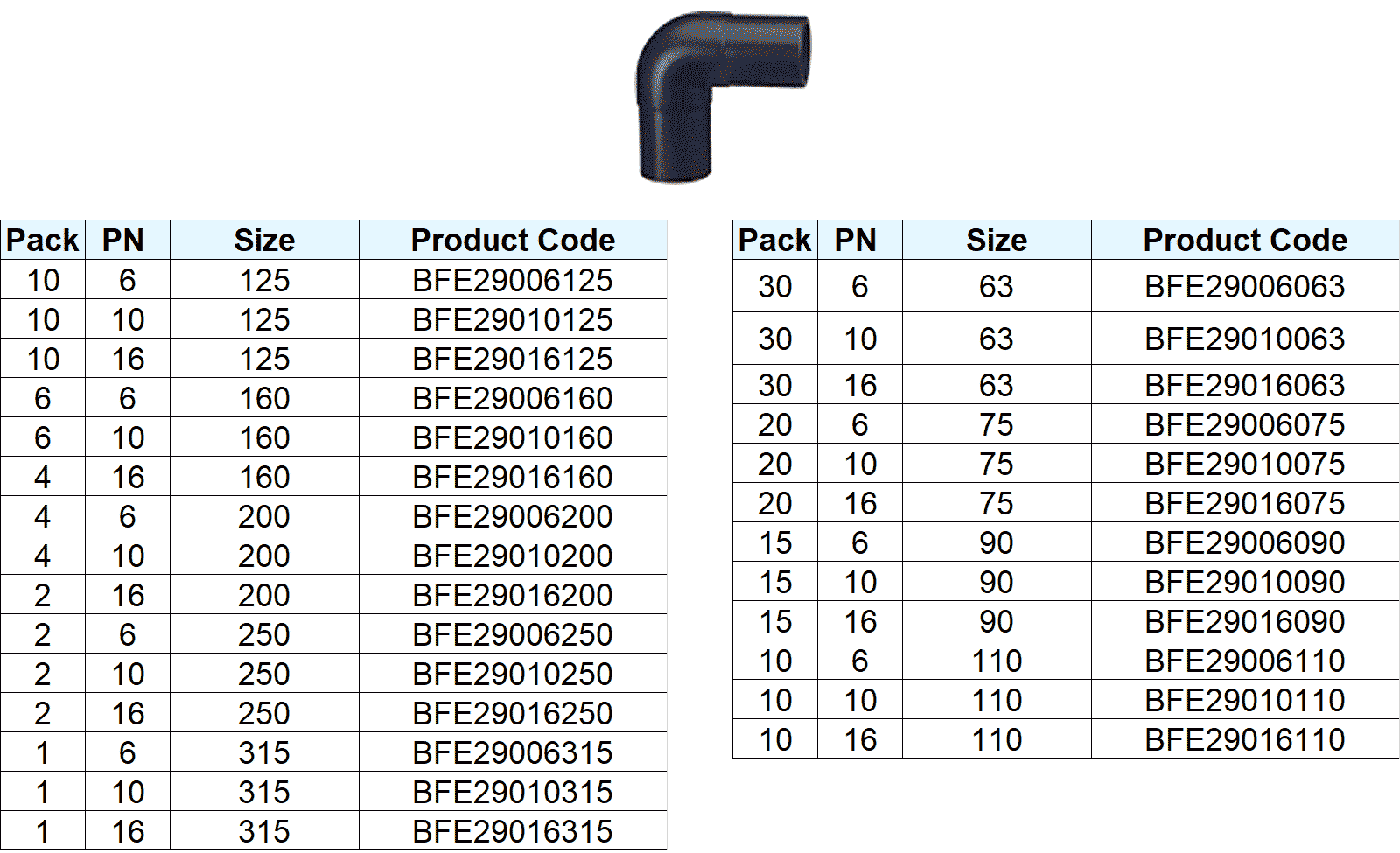Click product code BFE29010125
Viewport: 1400px width, 853px height.
click(512, 320)
